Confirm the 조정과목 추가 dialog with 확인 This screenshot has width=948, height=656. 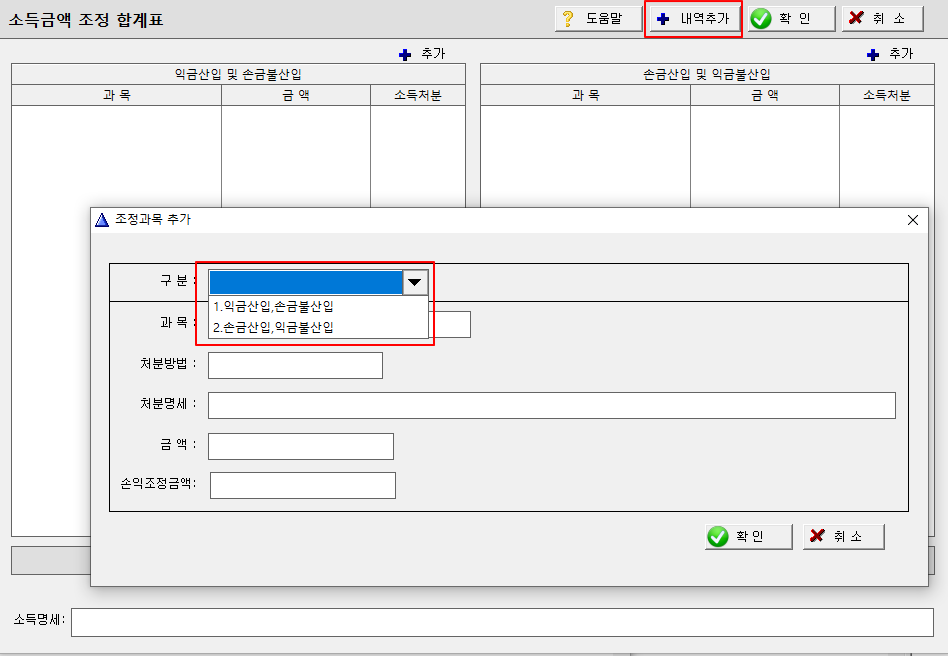748,536
